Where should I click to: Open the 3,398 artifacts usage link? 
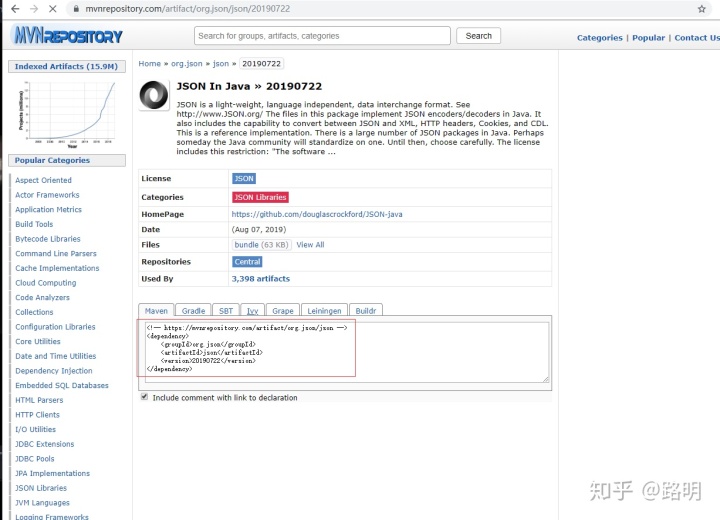pos(261,279)
